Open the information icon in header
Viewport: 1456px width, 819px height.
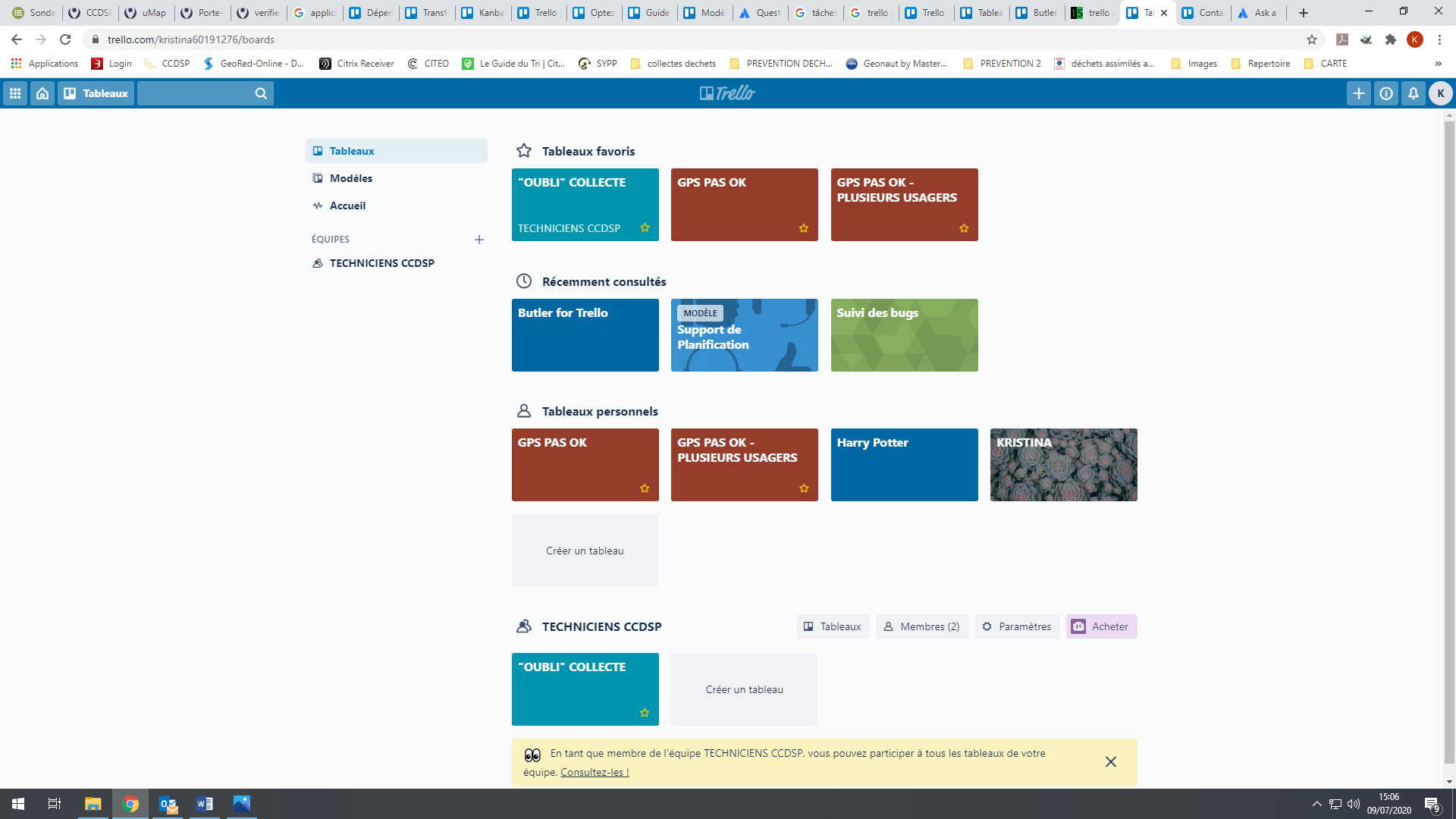(1386, 93)
